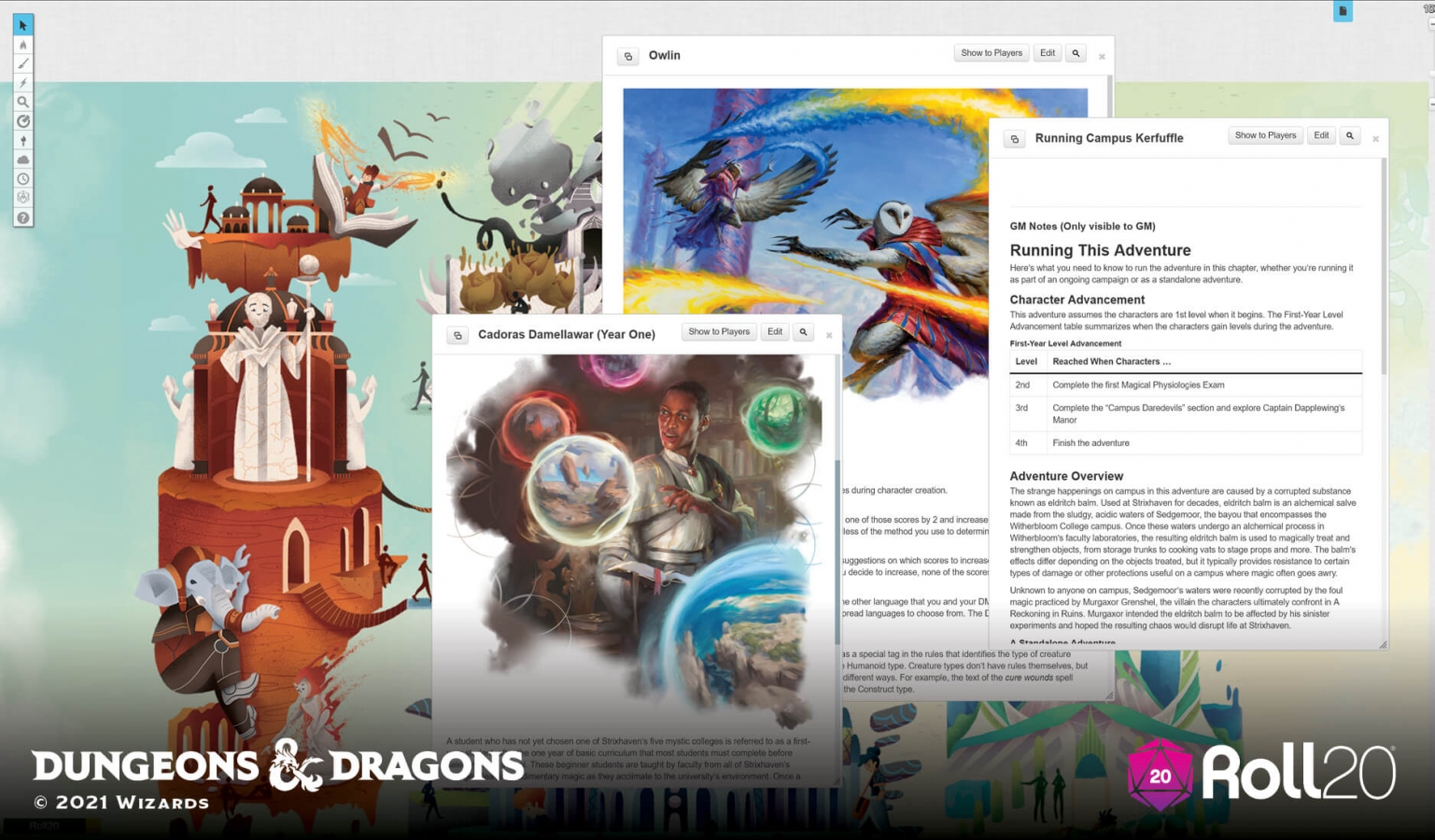The image size is (1435, 840).
Task: Select the torch Lighting tool
Action: click(x=23, y=141)
